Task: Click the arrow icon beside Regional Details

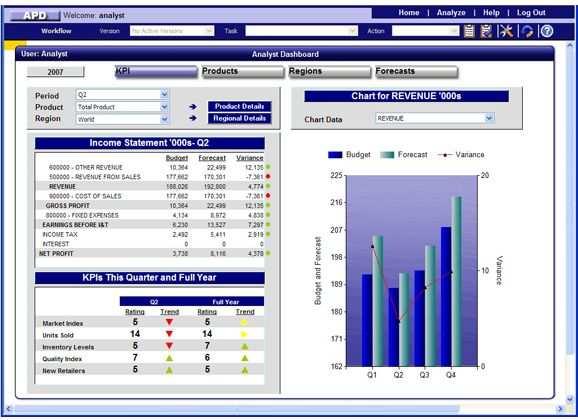Action: [x=193, y=118]
